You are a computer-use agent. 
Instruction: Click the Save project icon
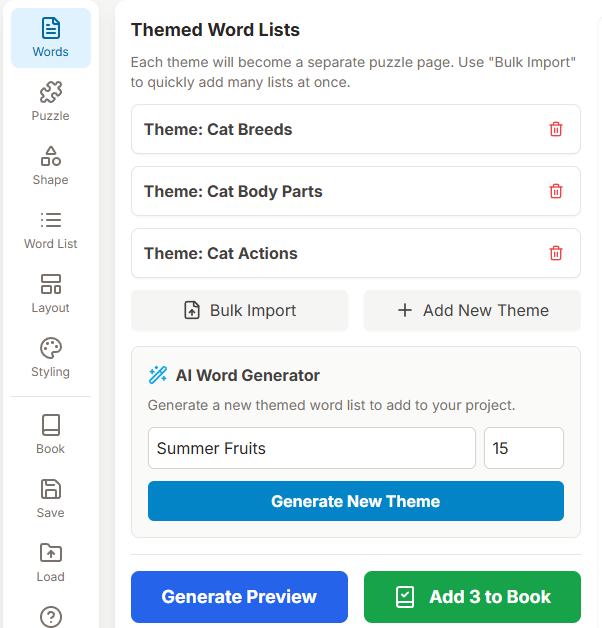tap(50, 499)
